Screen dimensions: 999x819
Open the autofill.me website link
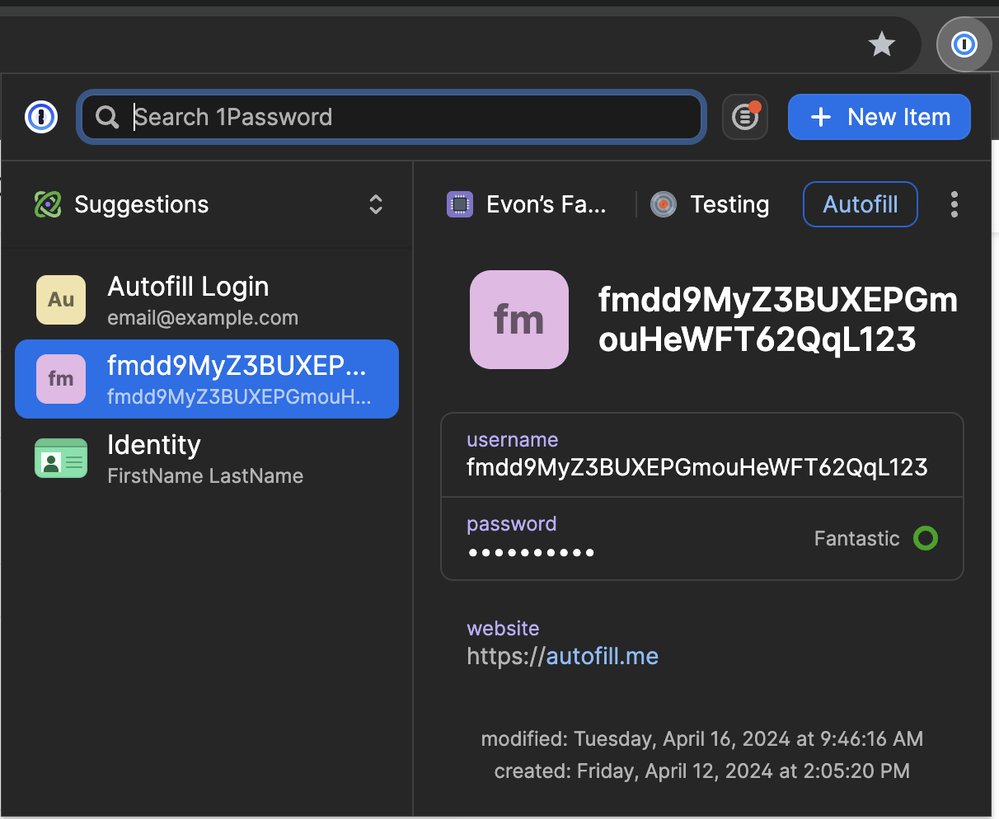602,656
